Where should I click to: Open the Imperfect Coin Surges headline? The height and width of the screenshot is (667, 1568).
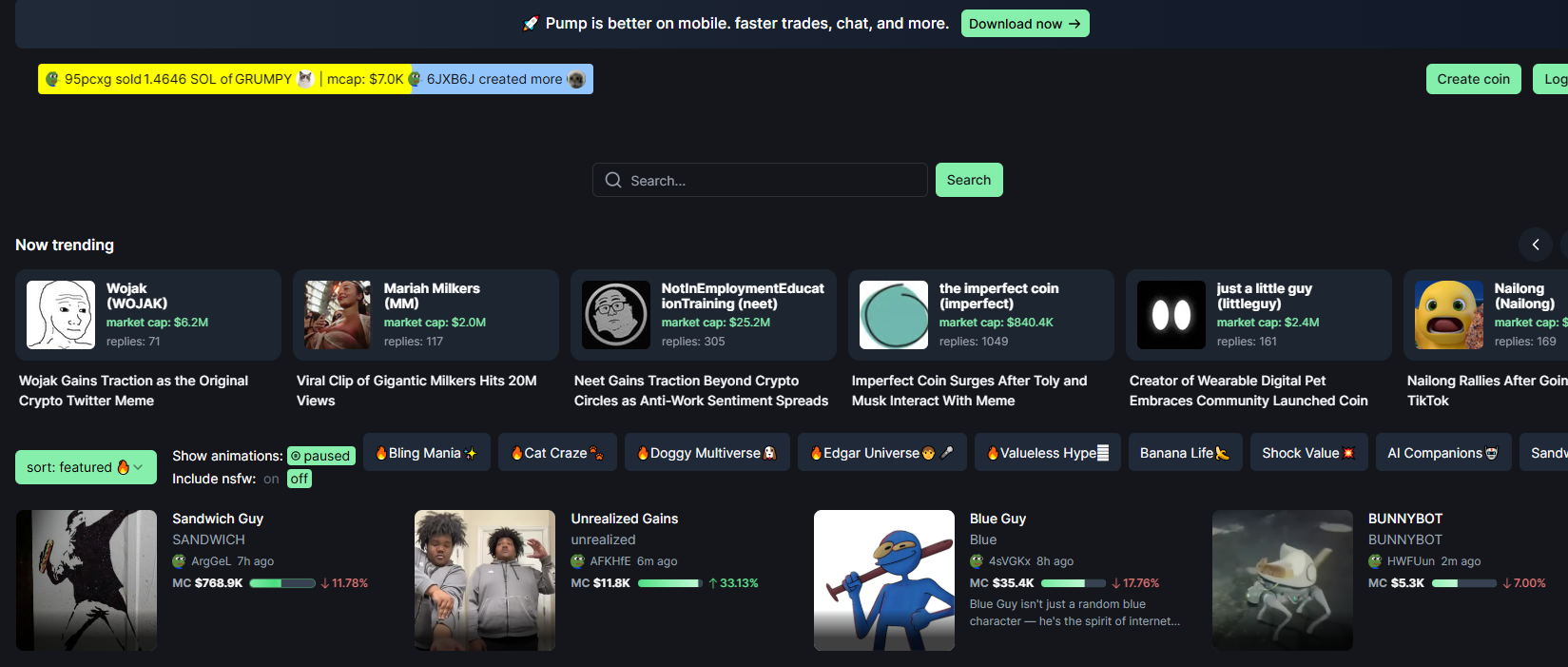969,390
